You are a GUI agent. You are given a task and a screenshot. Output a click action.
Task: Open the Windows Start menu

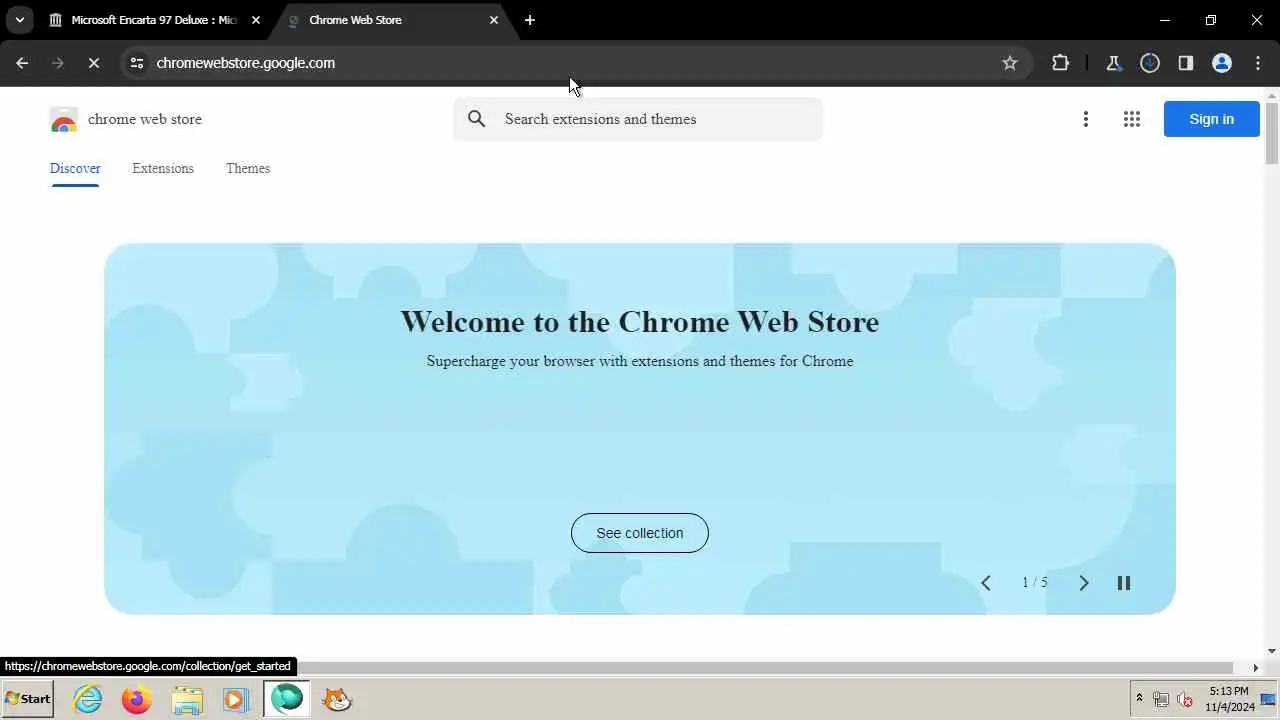(28, 699)
